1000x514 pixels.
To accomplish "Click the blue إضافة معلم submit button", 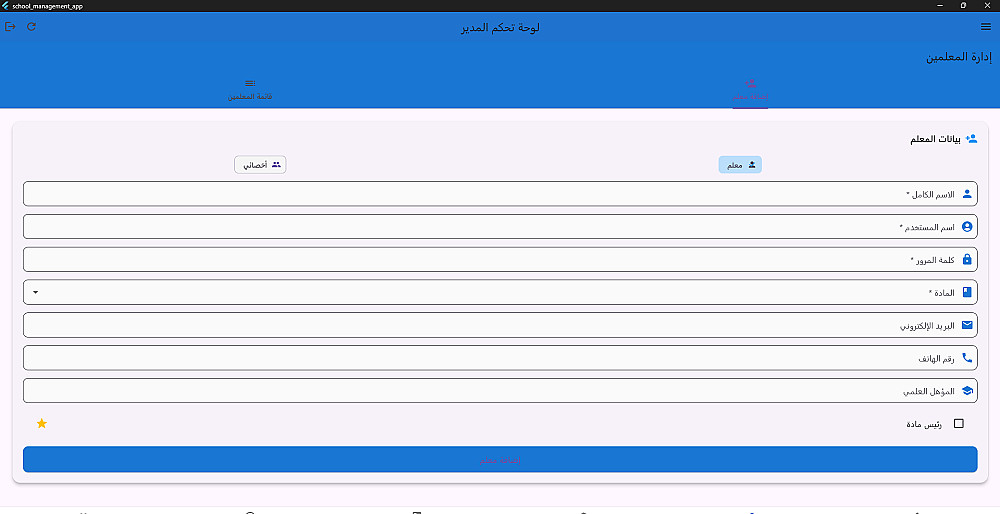I will (x=500, y=459).
